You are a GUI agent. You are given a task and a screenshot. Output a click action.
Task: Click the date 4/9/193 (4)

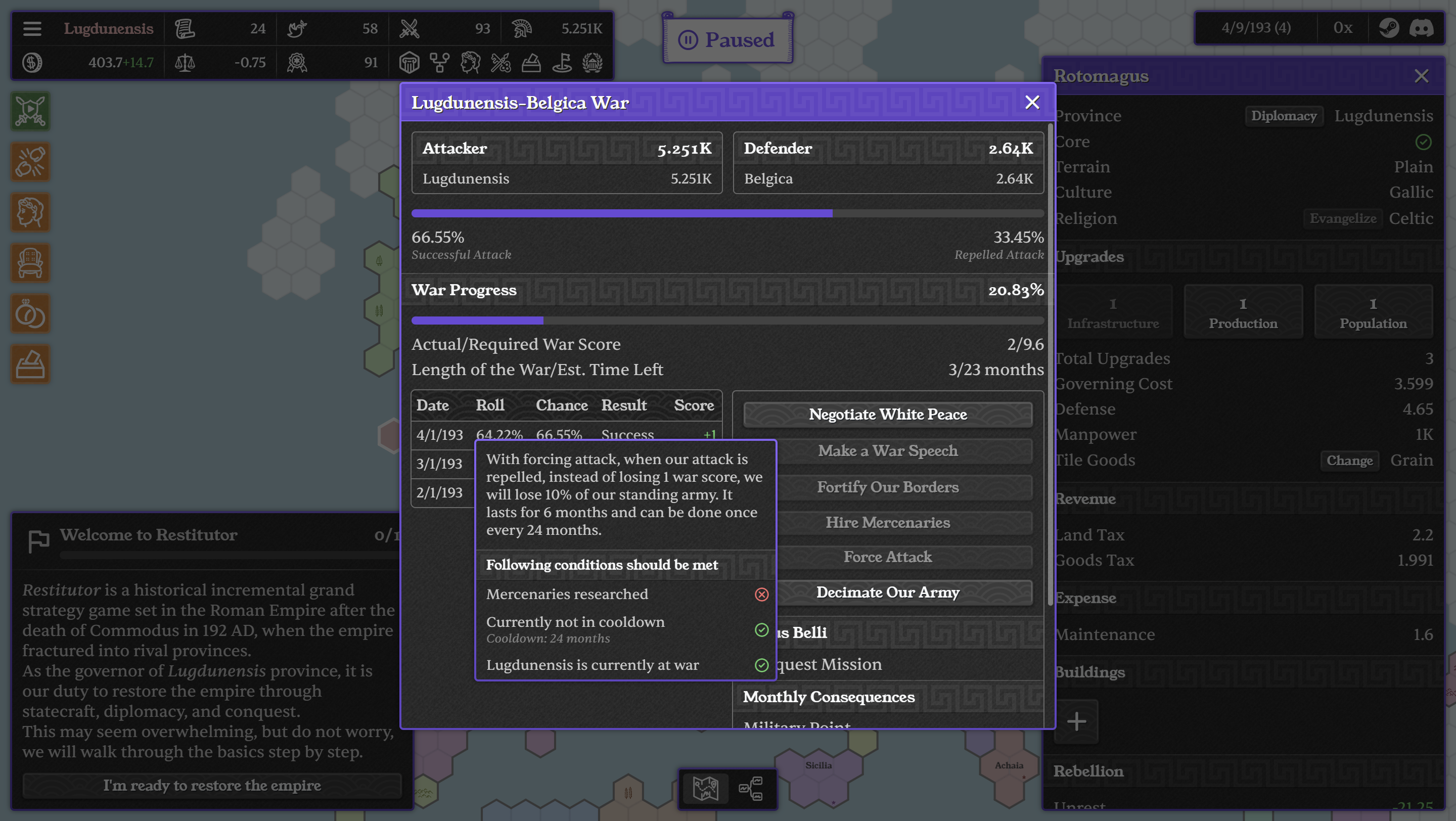pos(1256,28)
